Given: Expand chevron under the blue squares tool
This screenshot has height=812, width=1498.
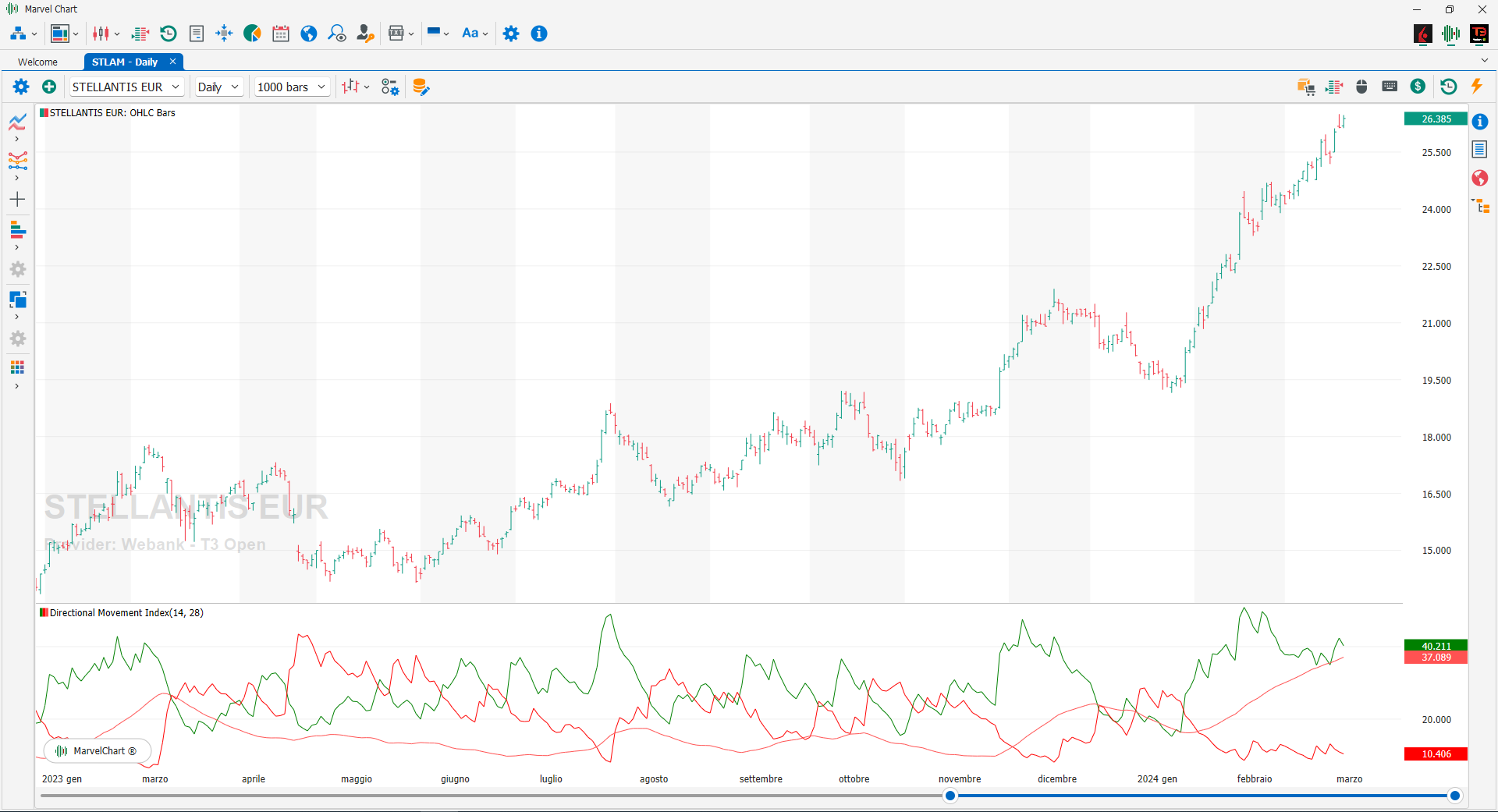Looking at the screenshot, I should [x=17, y=317].
